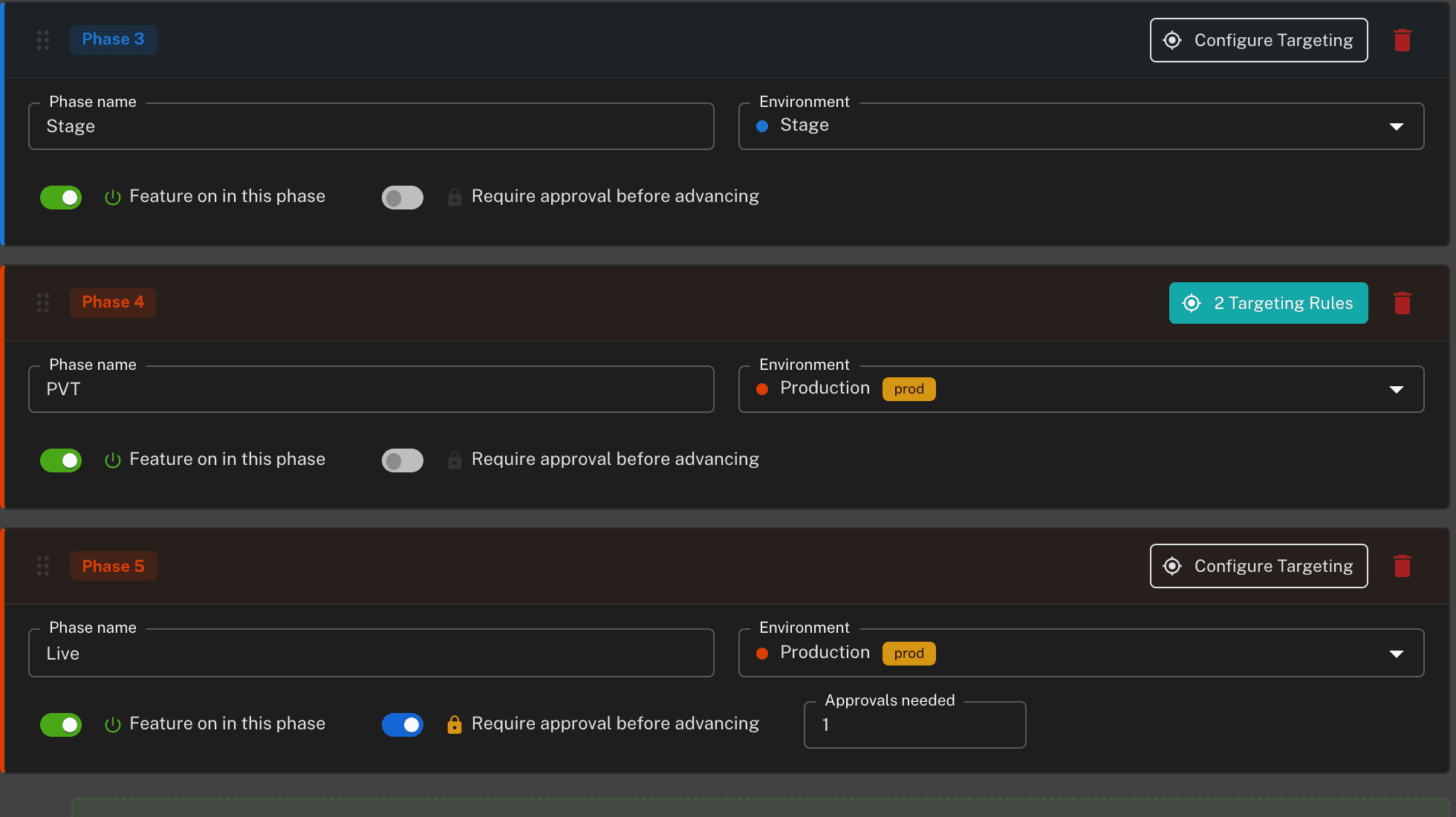Click 'Require approval before advancing' in Phase 3

pyautogui.click(x=615, y=196)
